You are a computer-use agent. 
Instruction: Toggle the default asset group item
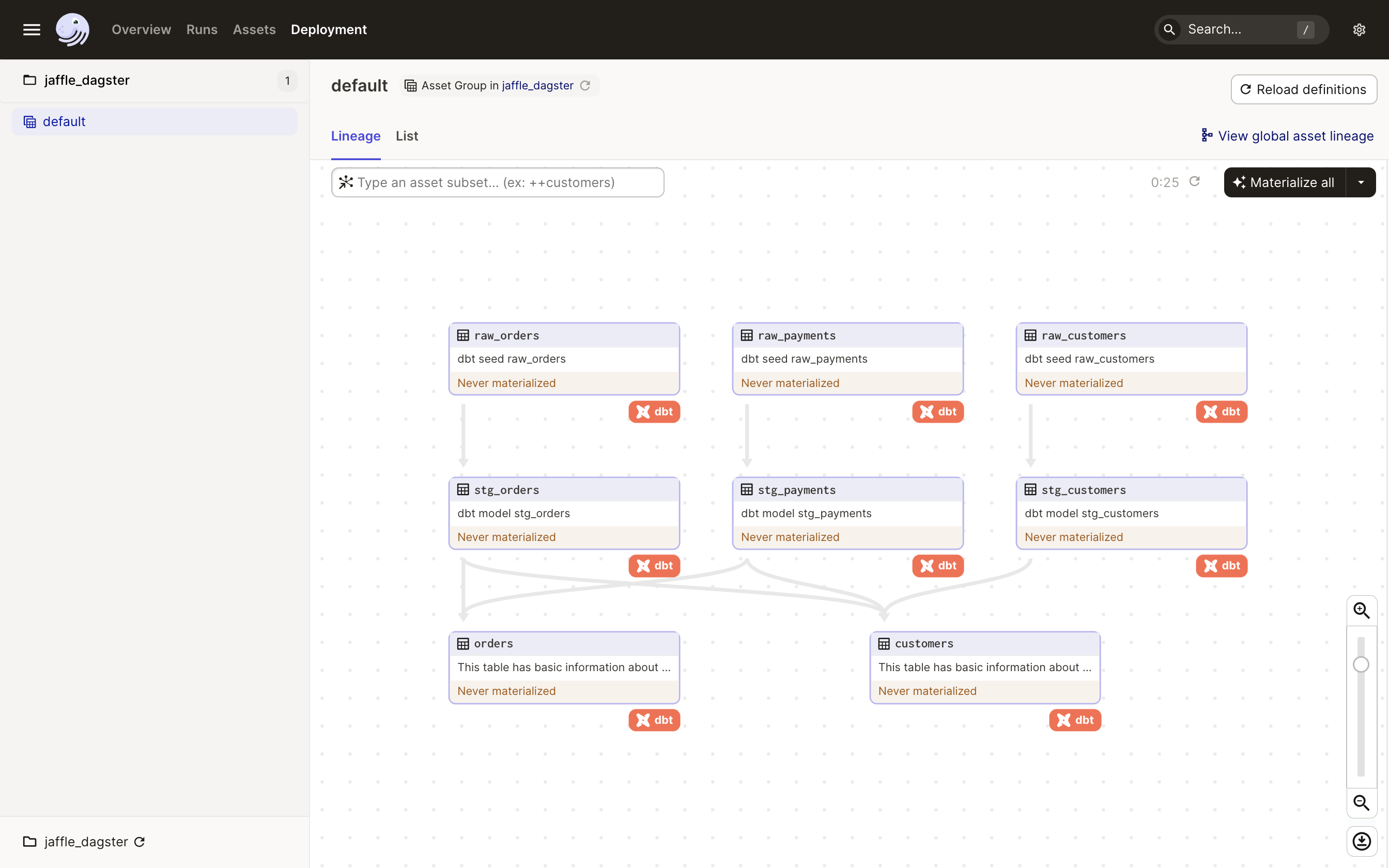64,121
